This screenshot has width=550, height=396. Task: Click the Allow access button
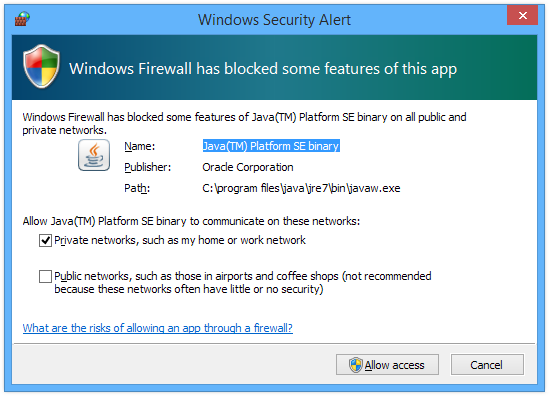(387, 365)
